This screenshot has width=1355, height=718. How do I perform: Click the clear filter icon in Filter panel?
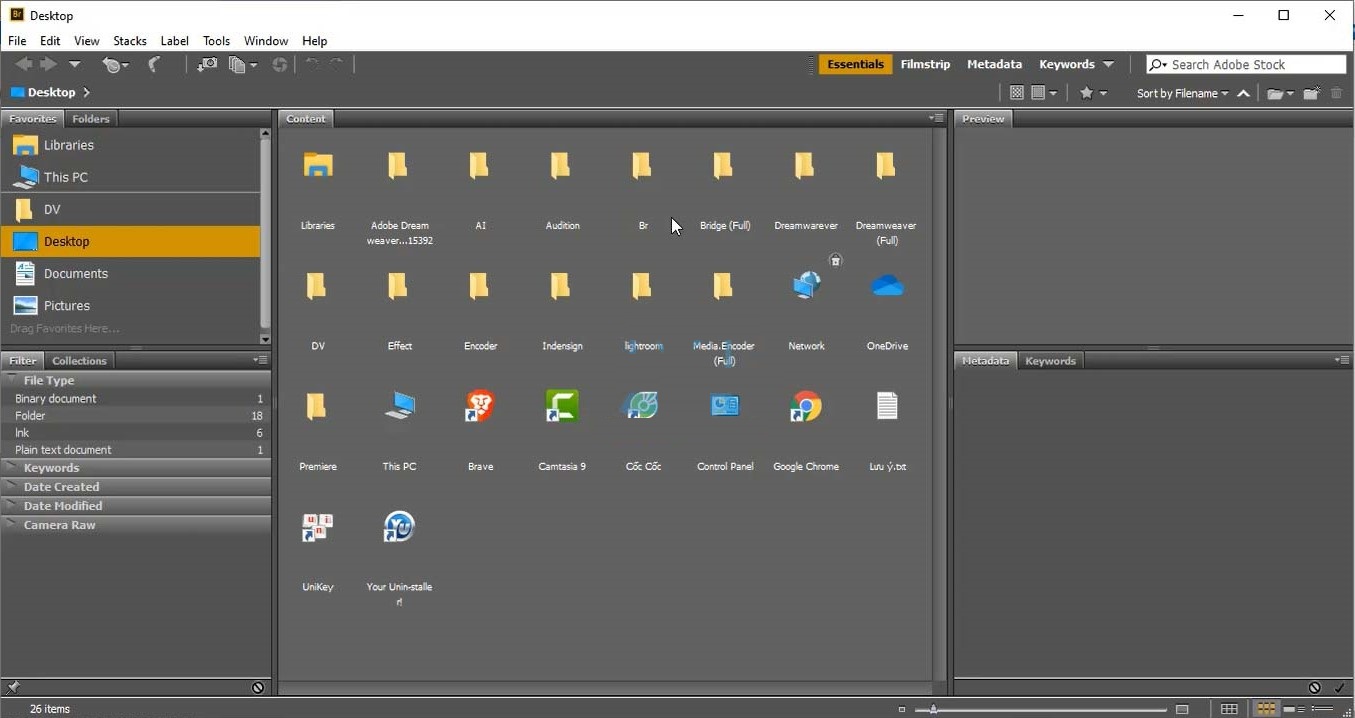coord(258,688)
